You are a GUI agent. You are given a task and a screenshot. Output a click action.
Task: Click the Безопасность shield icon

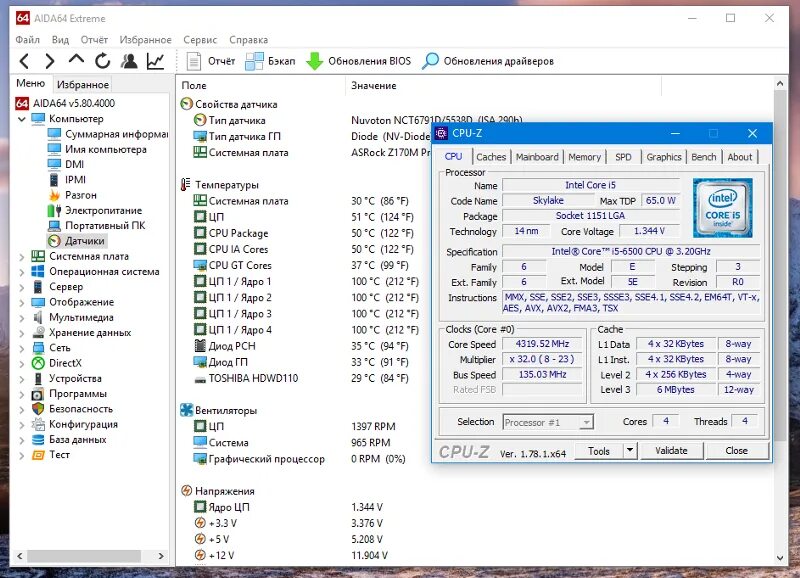pos(38,409)
